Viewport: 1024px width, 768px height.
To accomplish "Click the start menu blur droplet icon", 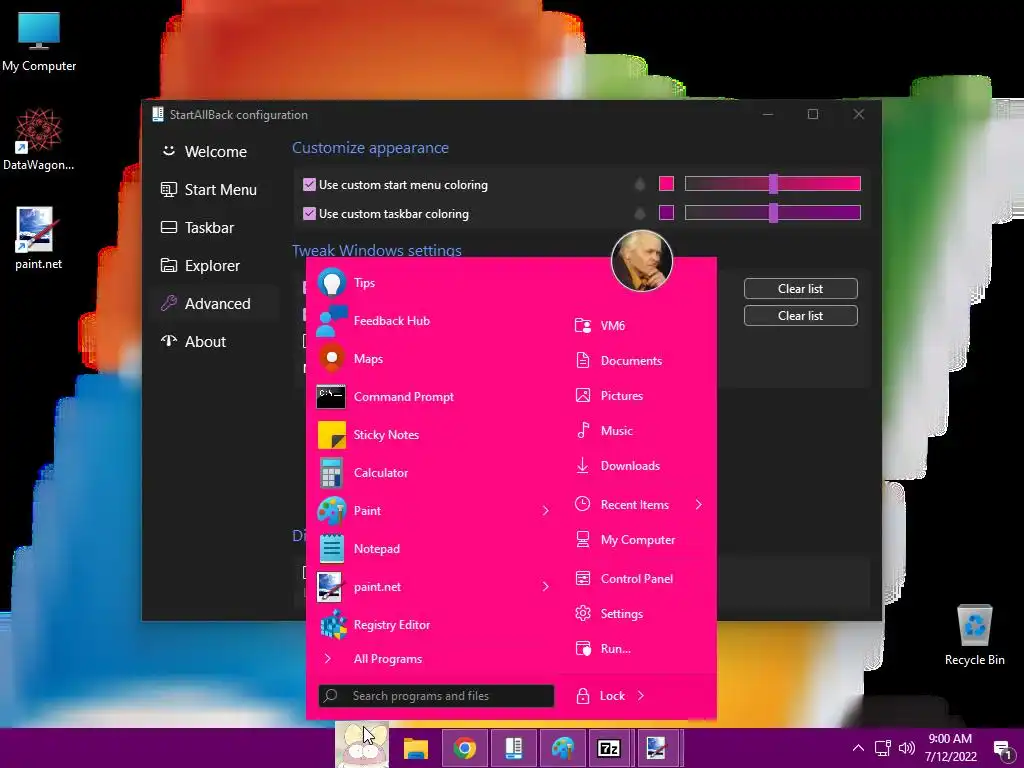I will pos(640,184).
